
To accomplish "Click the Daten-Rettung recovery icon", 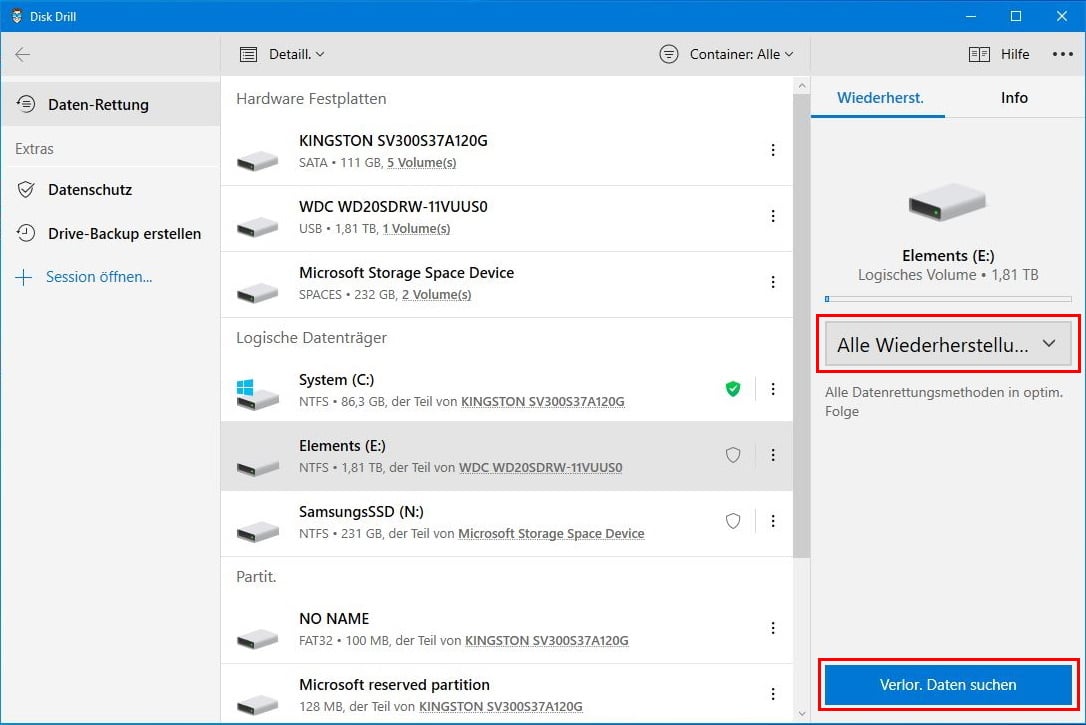I will click(26, 105).
